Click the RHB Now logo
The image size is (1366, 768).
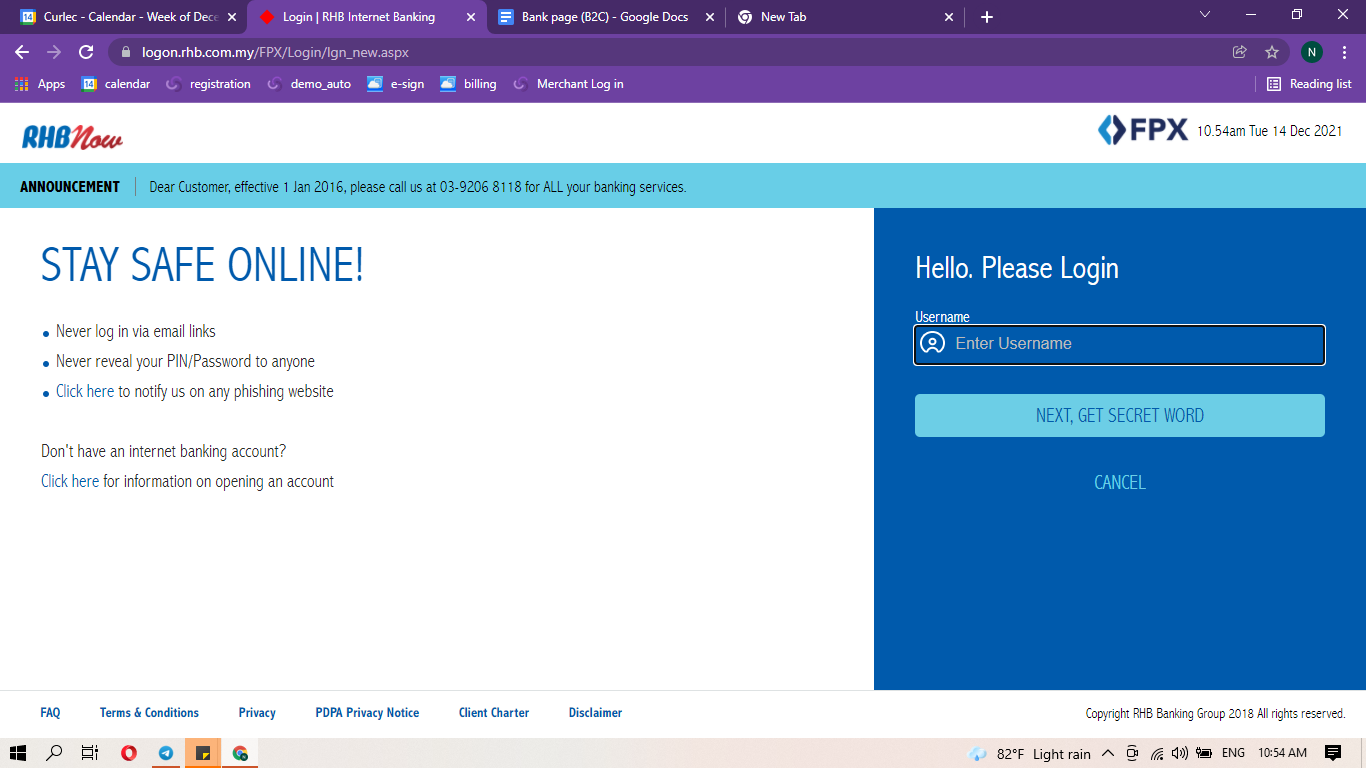point(72,136)
